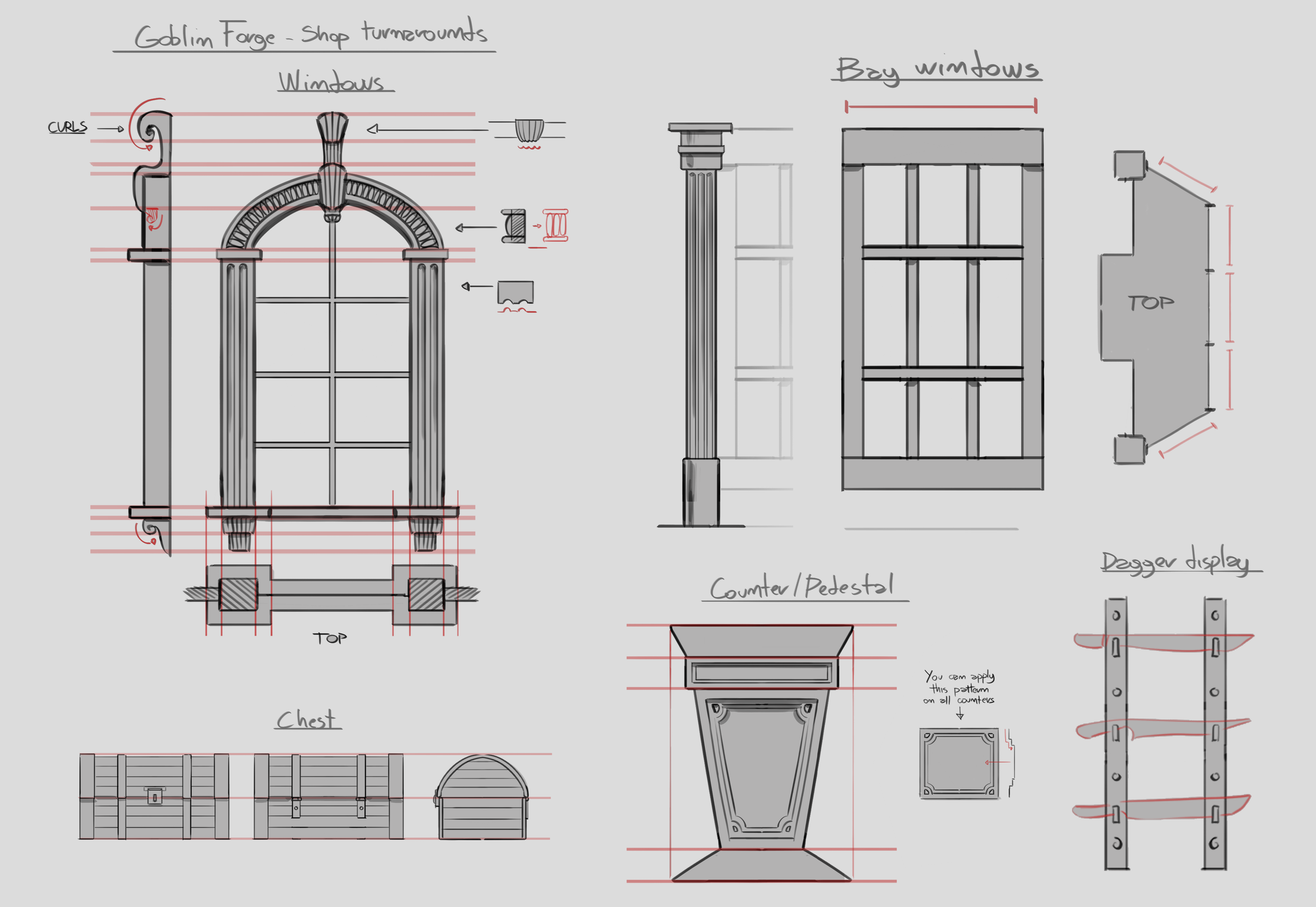Click the "Counter/Pedestal" heading
Image resolution: width=1316 pixels, height=907 pixels.
(x=802, y=587)
